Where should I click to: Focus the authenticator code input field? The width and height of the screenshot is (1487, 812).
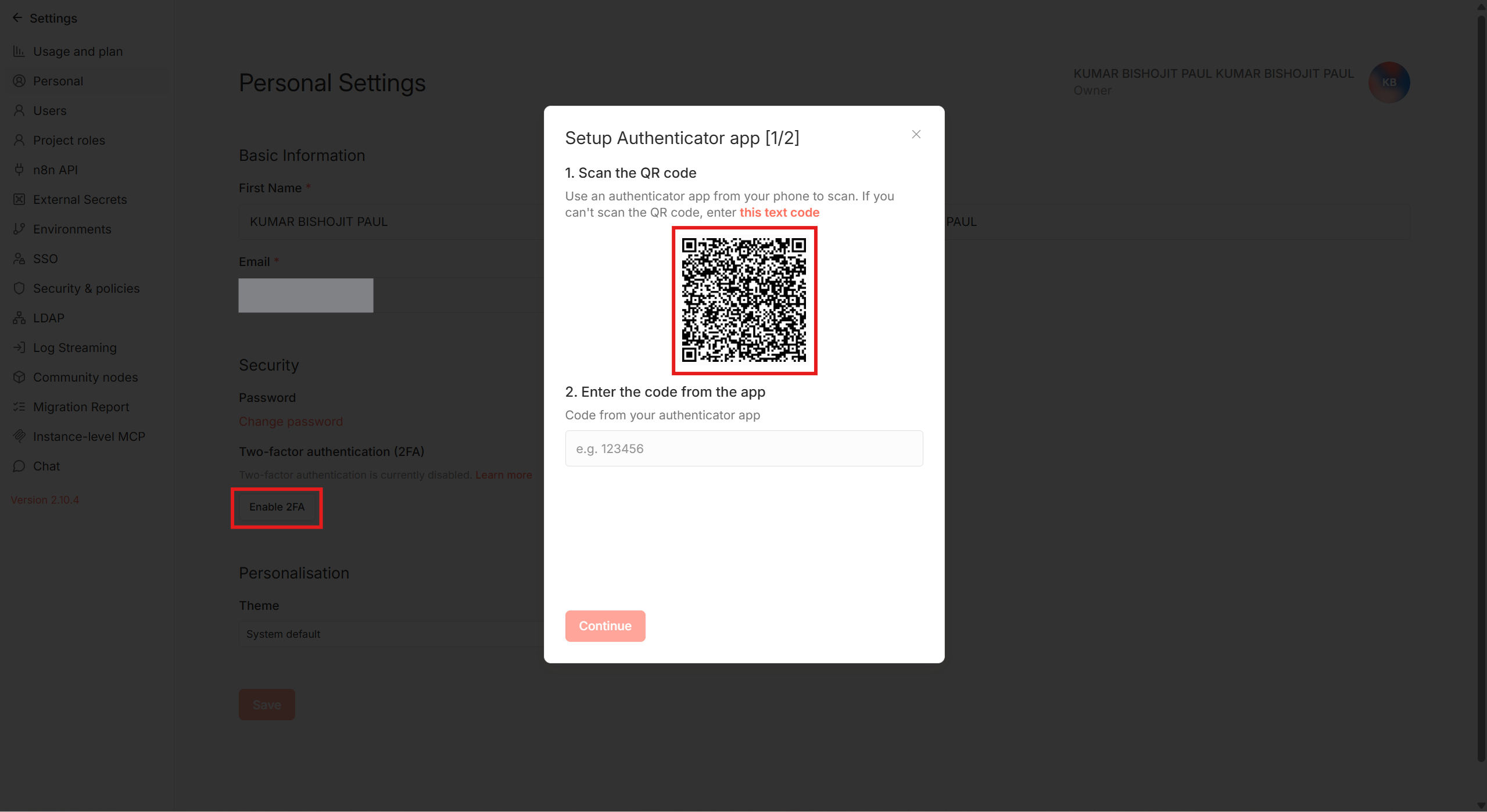click(x=744, y=448)
